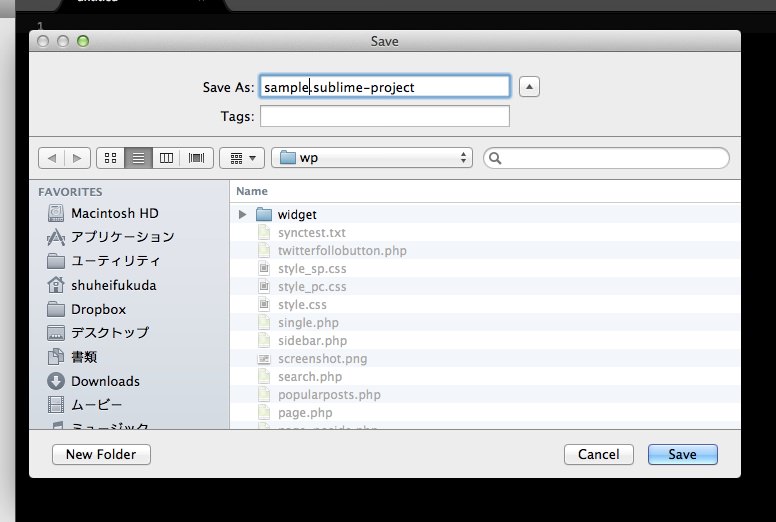Switch to icon view mode

111,158
